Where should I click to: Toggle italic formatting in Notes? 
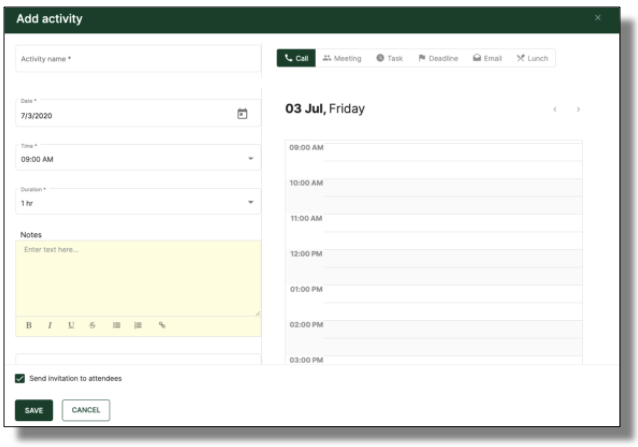[50, 325]
